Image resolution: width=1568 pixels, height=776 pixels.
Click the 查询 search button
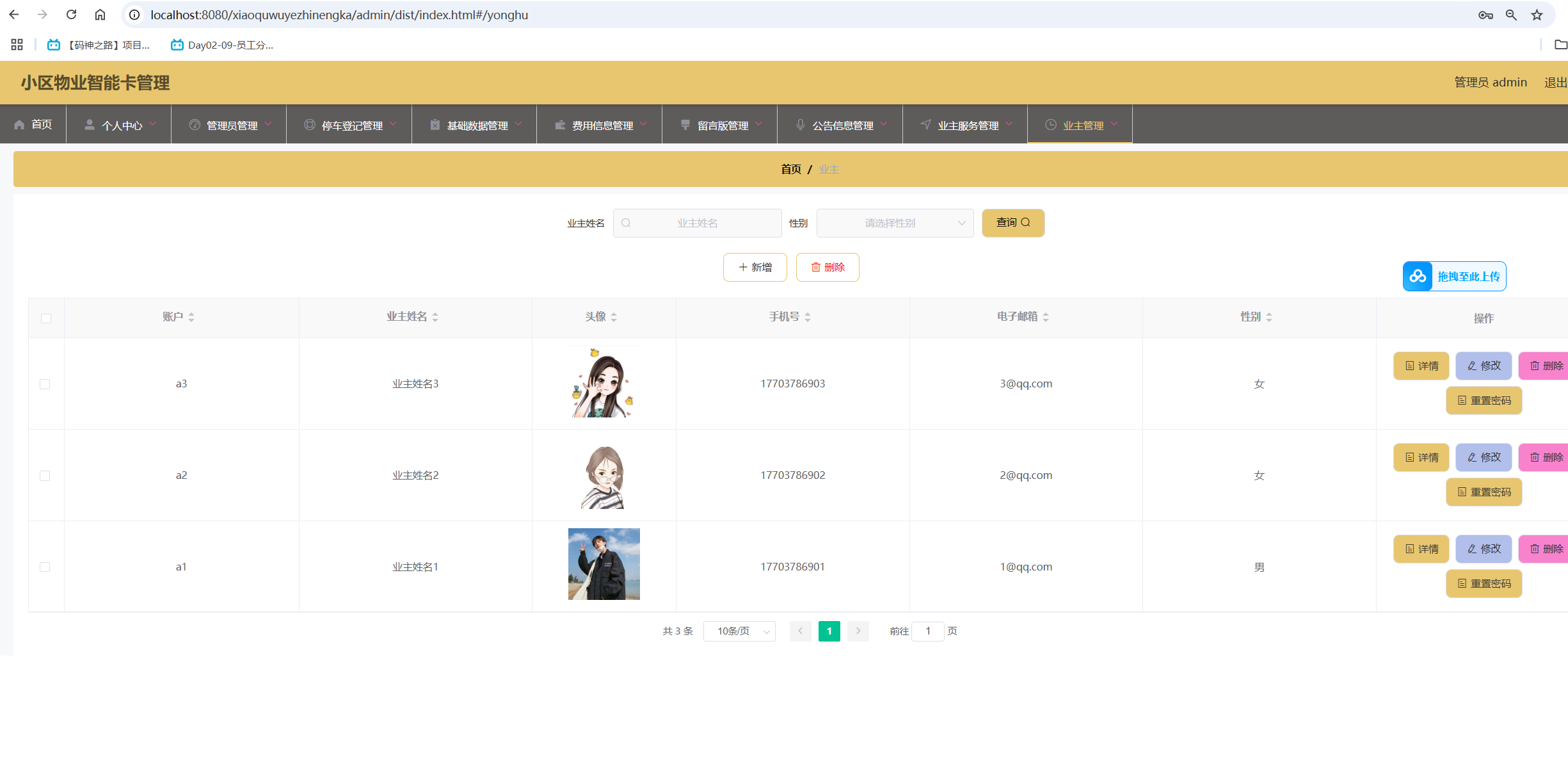[1012, 222]
